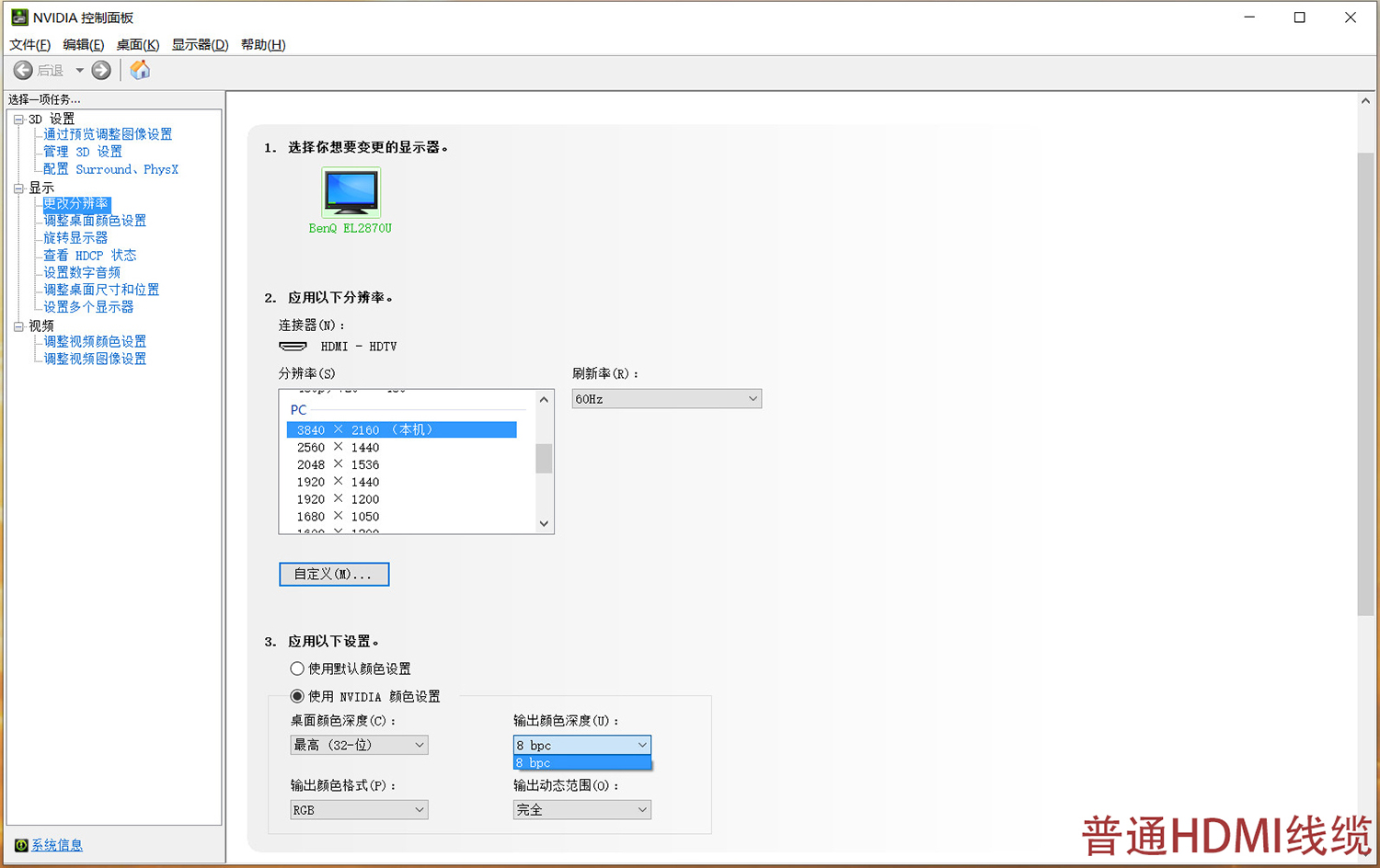Open 设置数字音频 page
The image size is (1380, 868).
pos(82,273)
